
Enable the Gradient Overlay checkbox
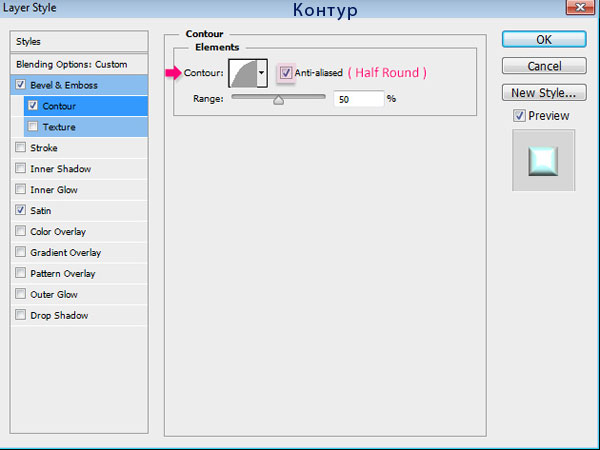click(x=21, y=251)
